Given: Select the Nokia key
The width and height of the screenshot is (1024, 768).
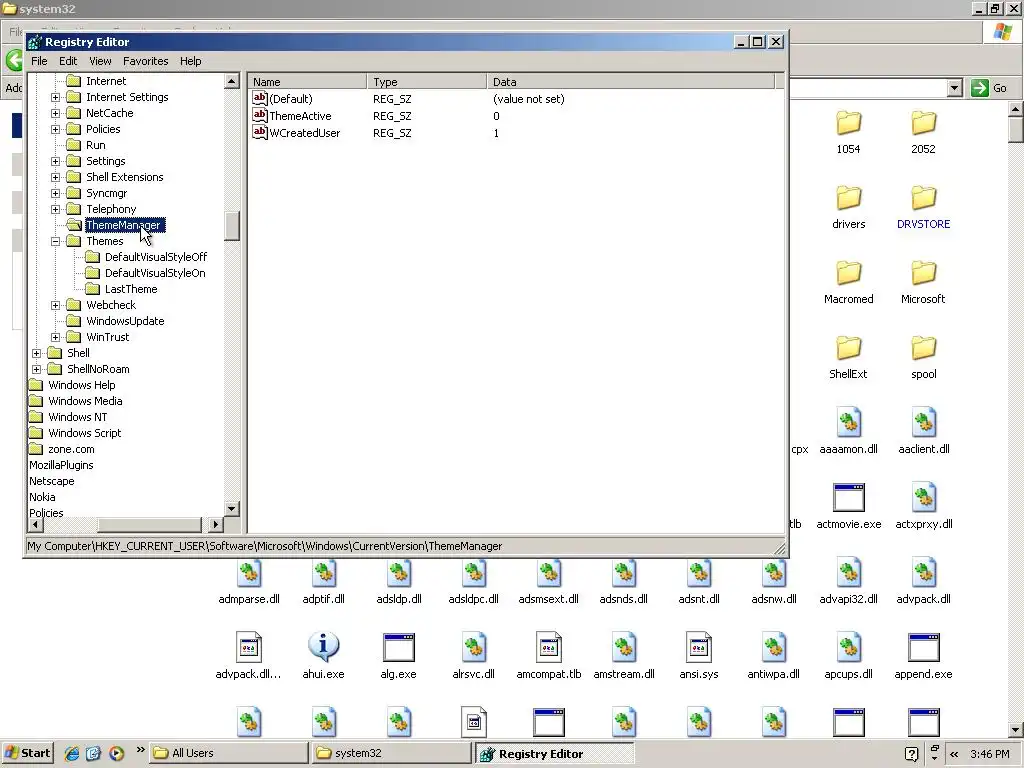Looking at the screenshot, I should click(42, 497).
